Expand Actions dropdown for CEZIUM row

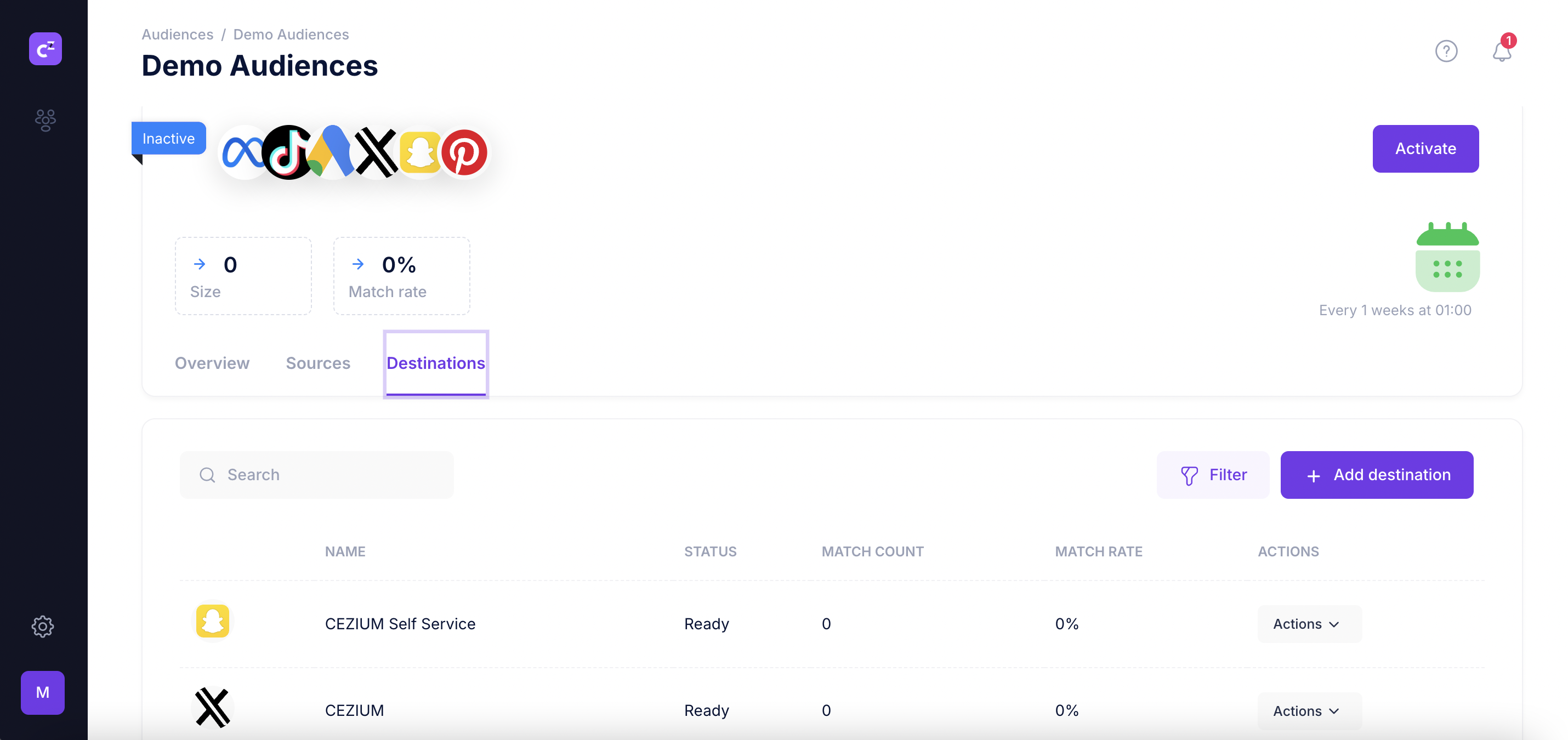coord(1309,711)
